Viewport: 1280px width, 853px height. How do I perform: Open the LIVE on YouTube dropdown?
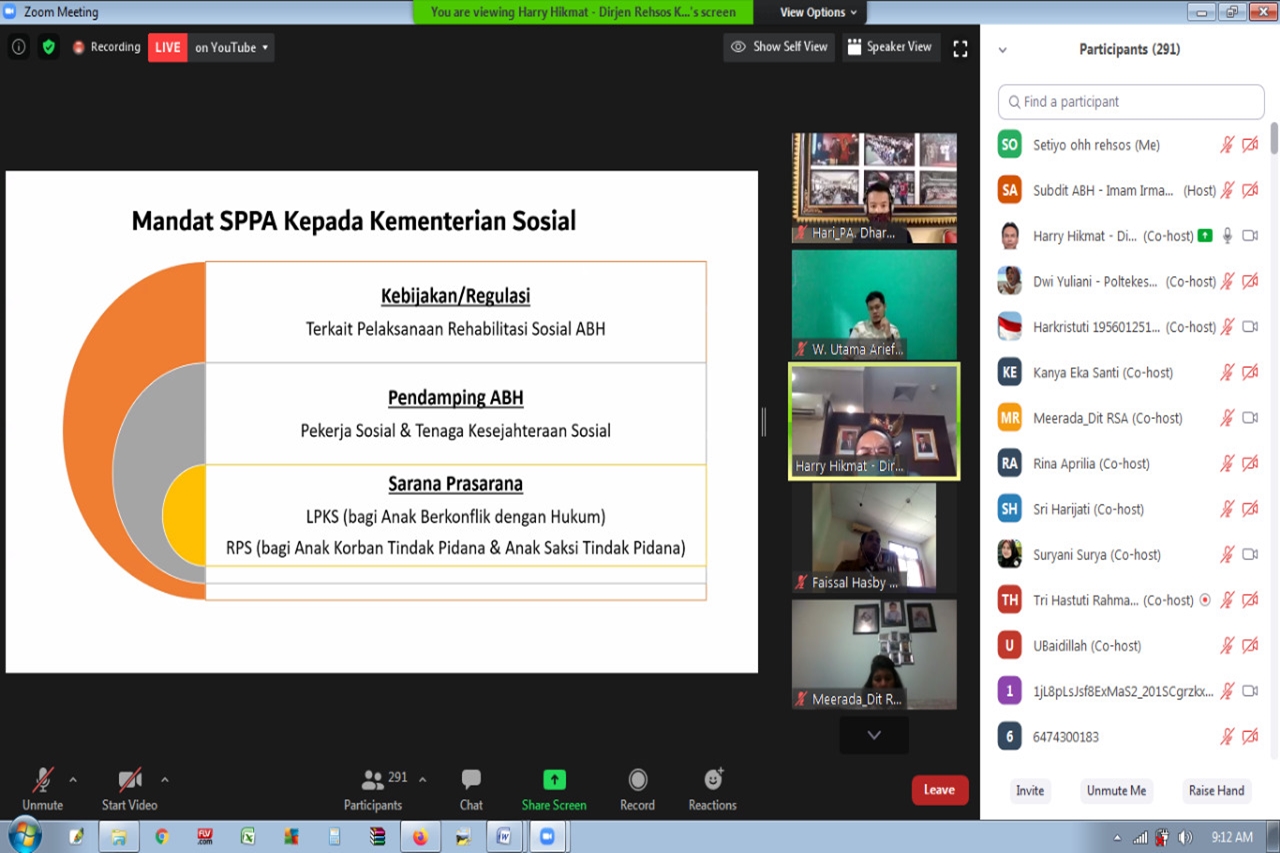point(231,47)
